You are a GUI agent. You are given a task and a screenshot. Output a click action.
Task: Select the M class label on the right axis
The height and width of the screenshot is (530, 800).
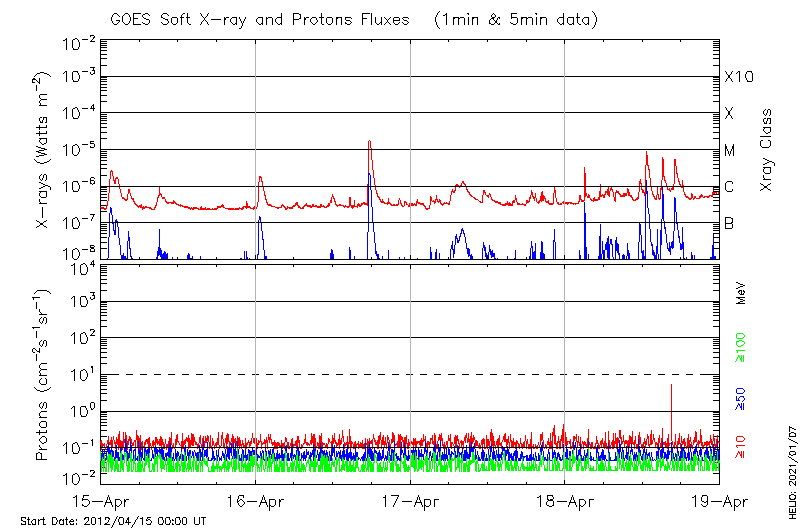pyautogui.click(x=730, y=150)
